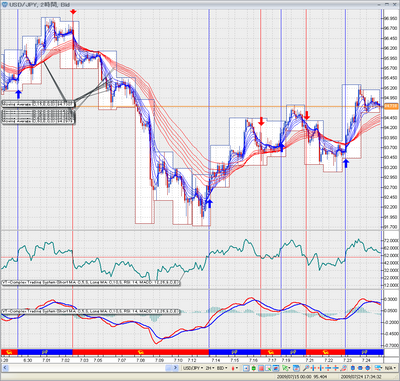Select the blue up-arrow signal near 7.23
This screenshot has width=400, height=381.
[346, 163]
